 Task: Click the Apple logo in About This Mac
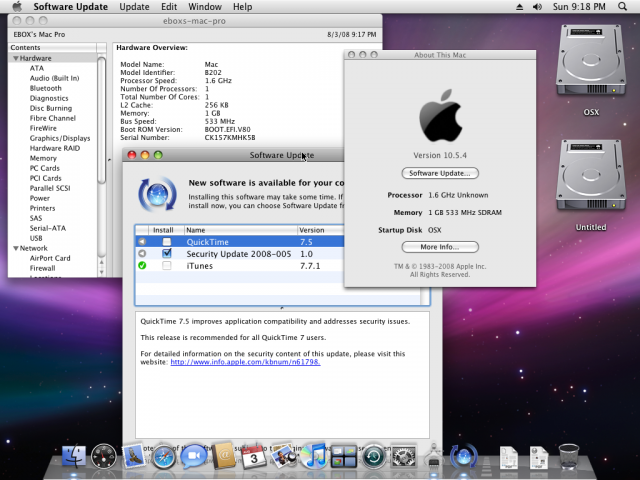[440, 116]
